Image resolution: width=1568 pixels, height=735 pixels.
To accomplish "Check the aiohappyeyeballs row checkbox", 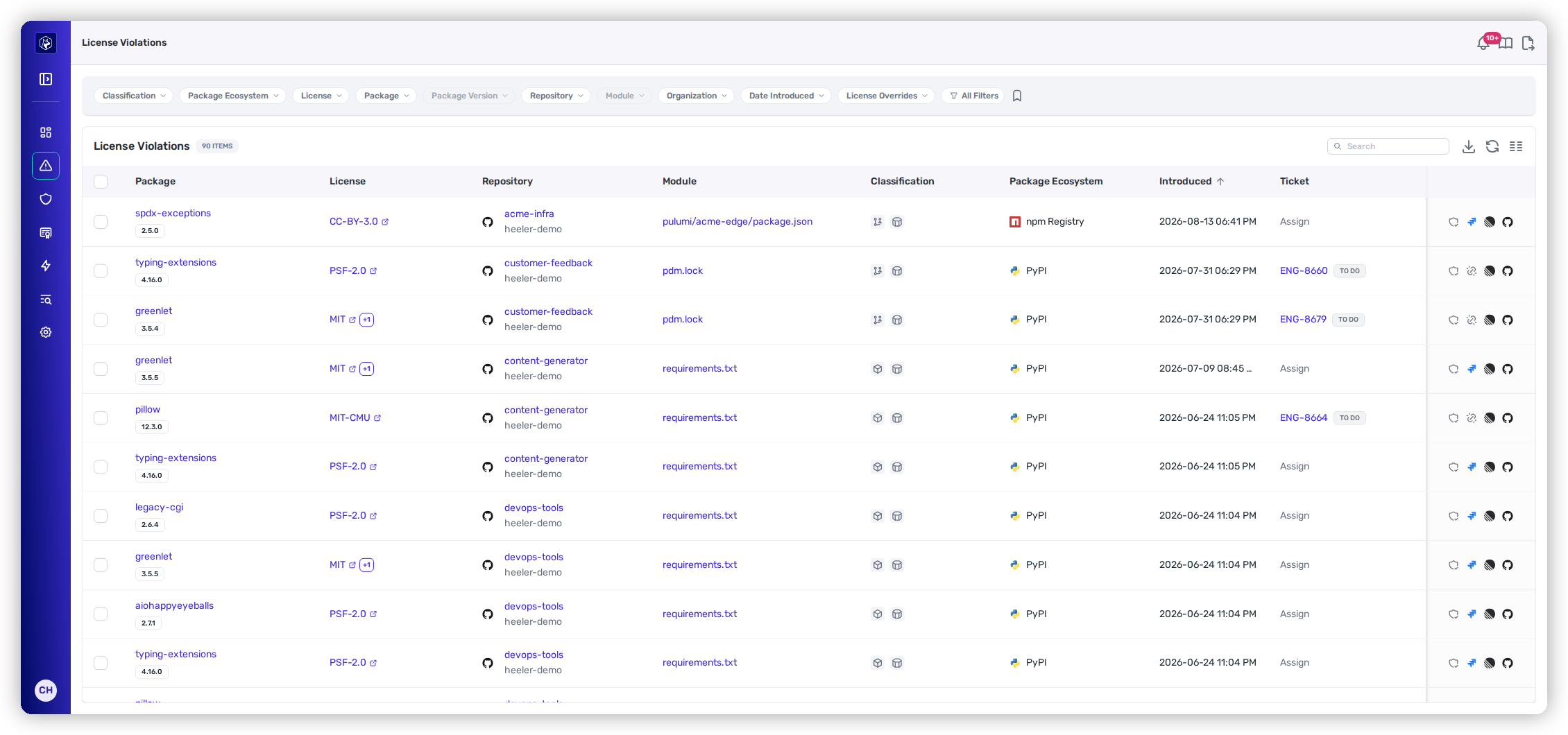I will 101,614.
